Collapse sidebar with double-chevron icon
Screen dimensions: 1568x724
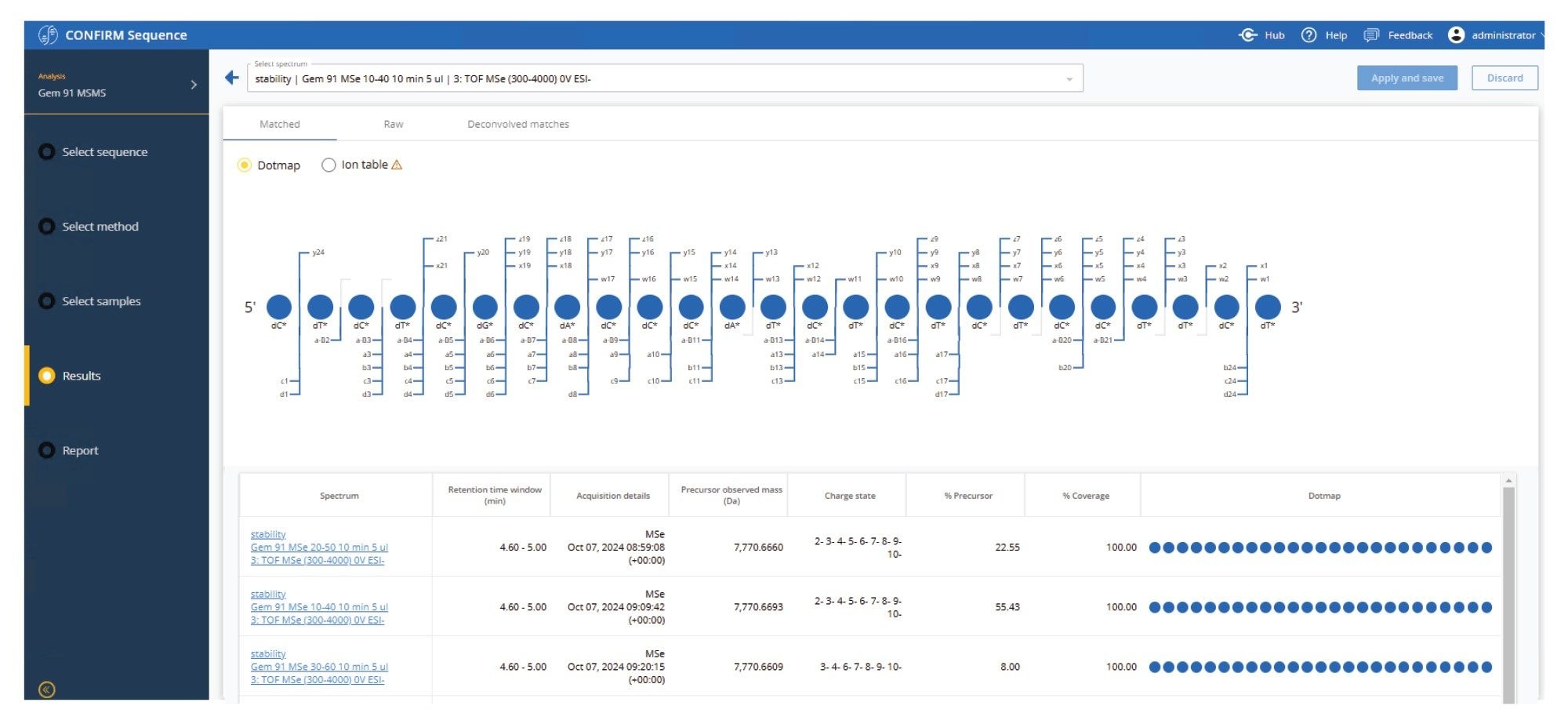click(47, 689)
